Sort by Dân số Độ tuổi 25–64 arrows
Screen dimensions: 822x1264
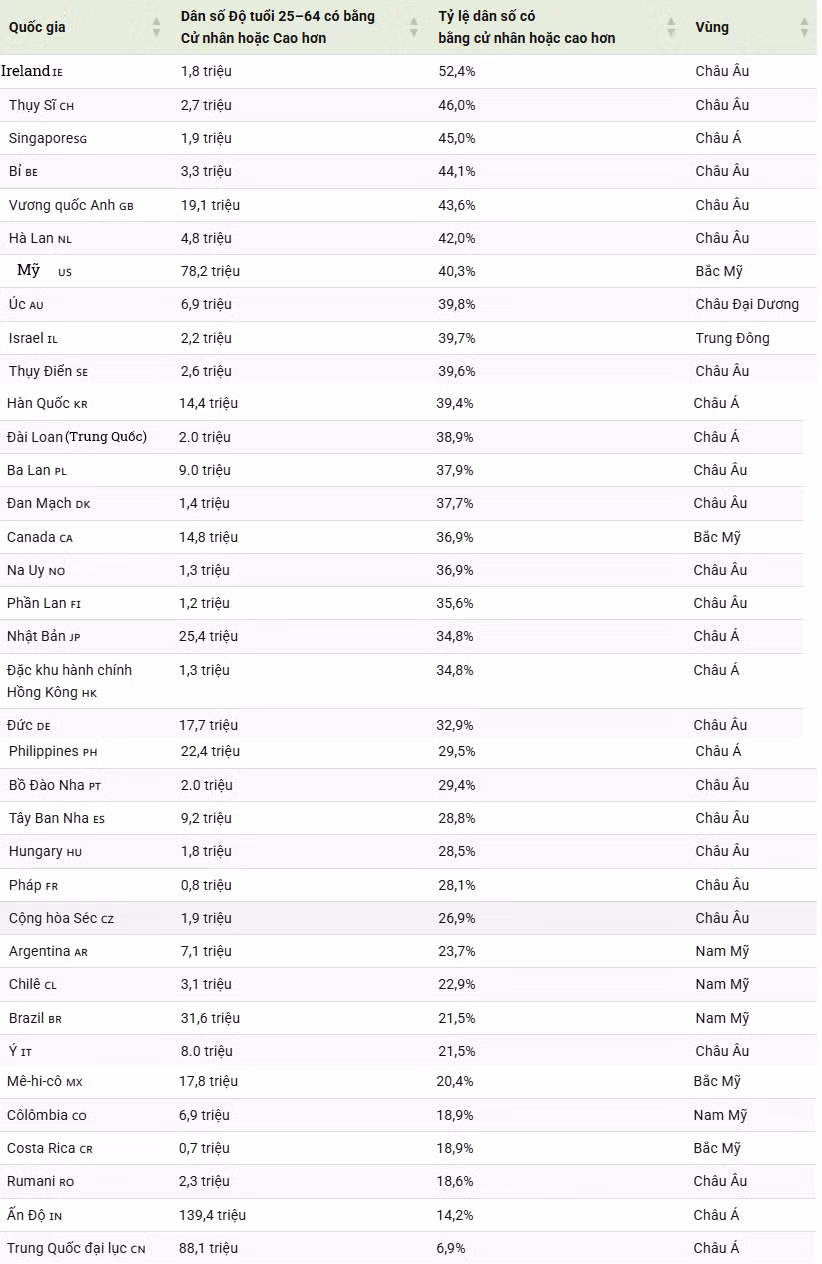point(414,28)
